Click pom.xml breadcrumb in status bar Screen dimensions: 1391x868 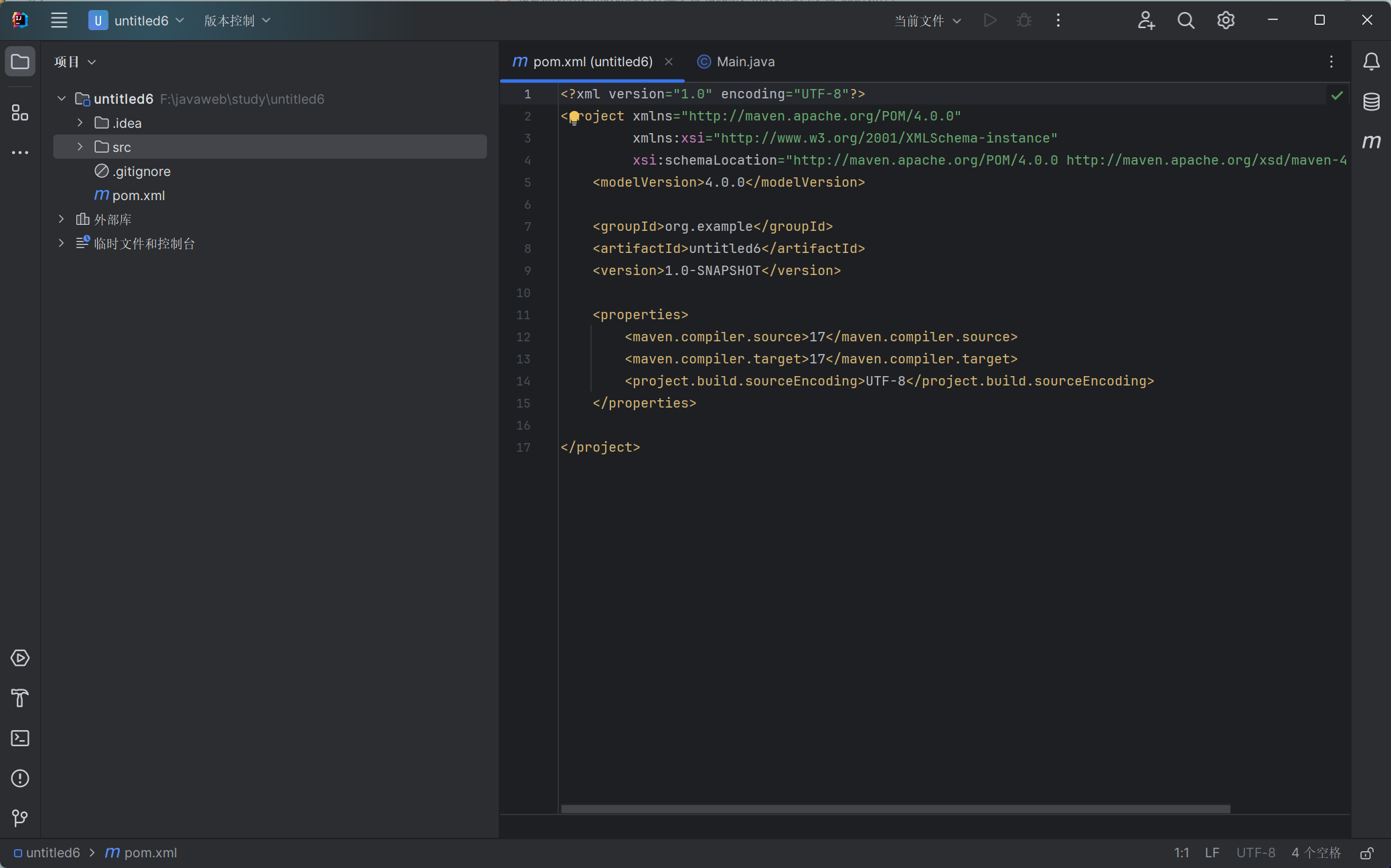click(141, 853)
